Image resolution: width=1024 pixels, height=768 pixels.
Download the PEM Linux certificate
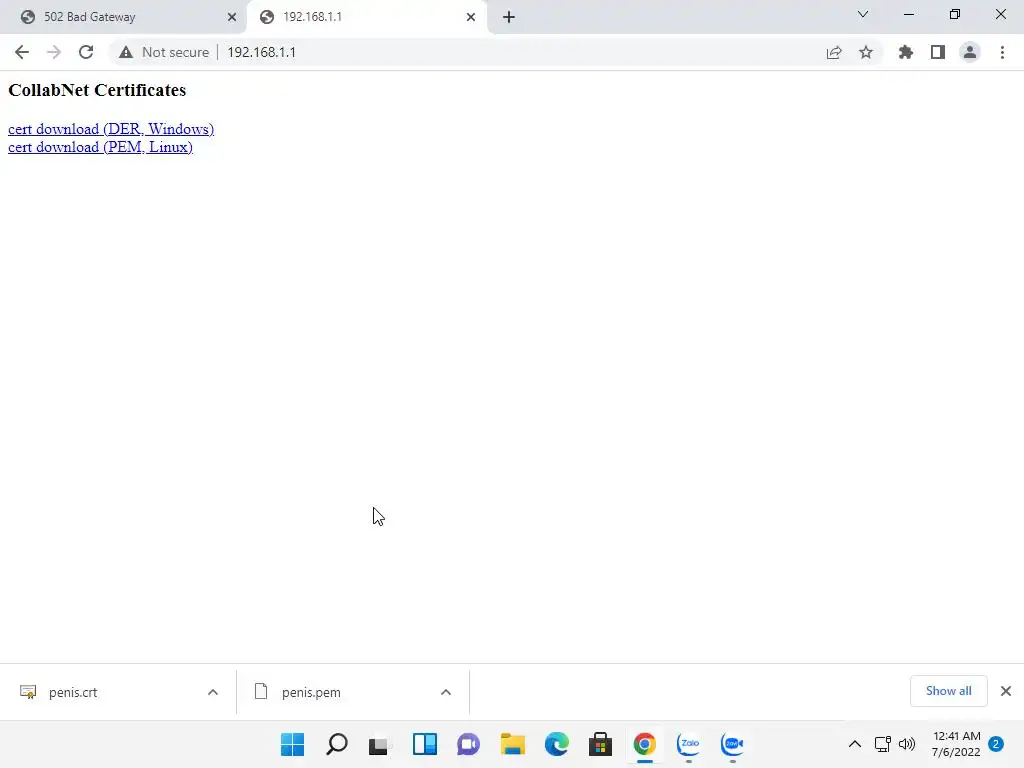tap(101, 147)
